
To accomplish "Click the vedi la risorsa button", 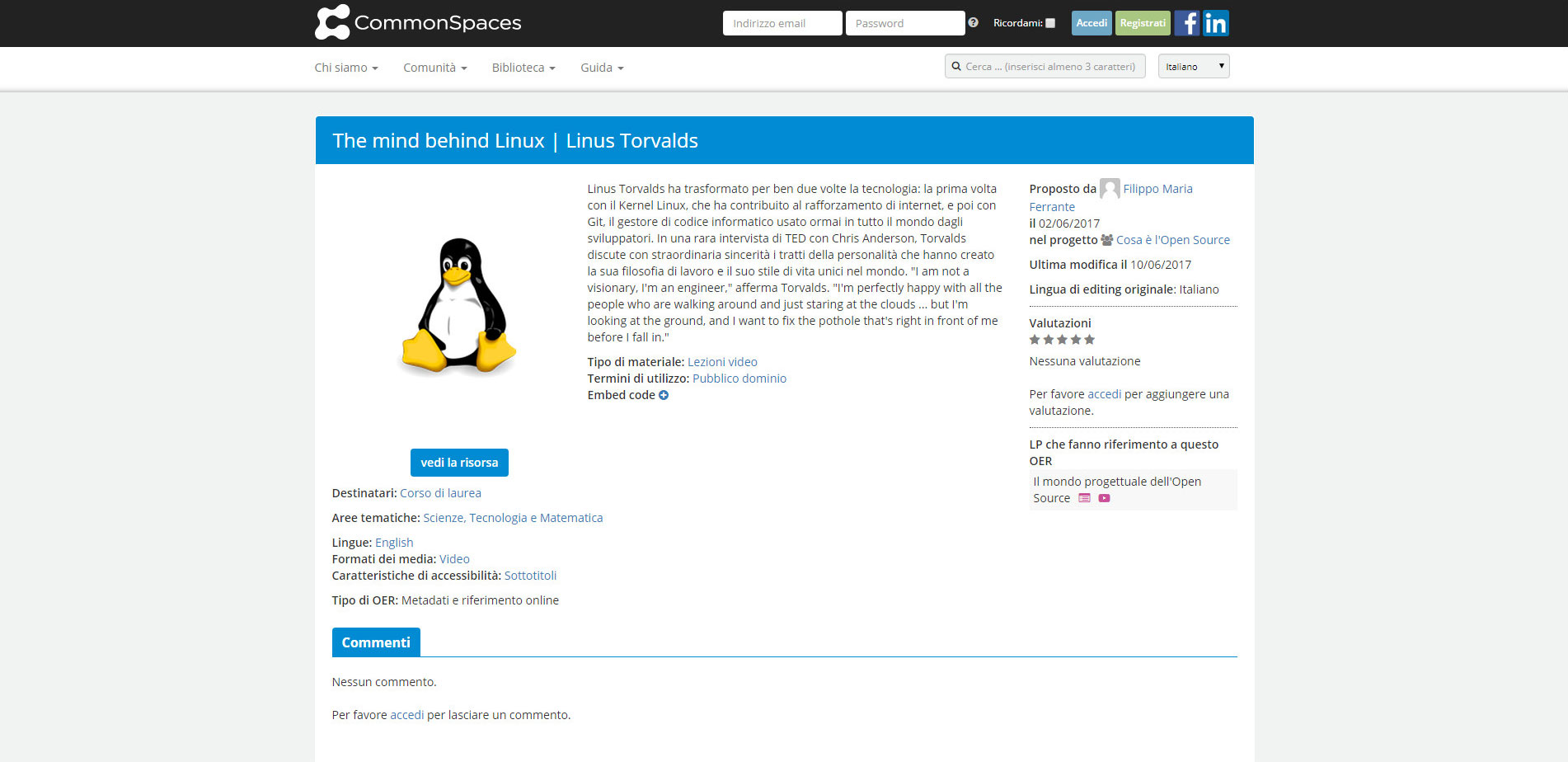I will [459, 463].
